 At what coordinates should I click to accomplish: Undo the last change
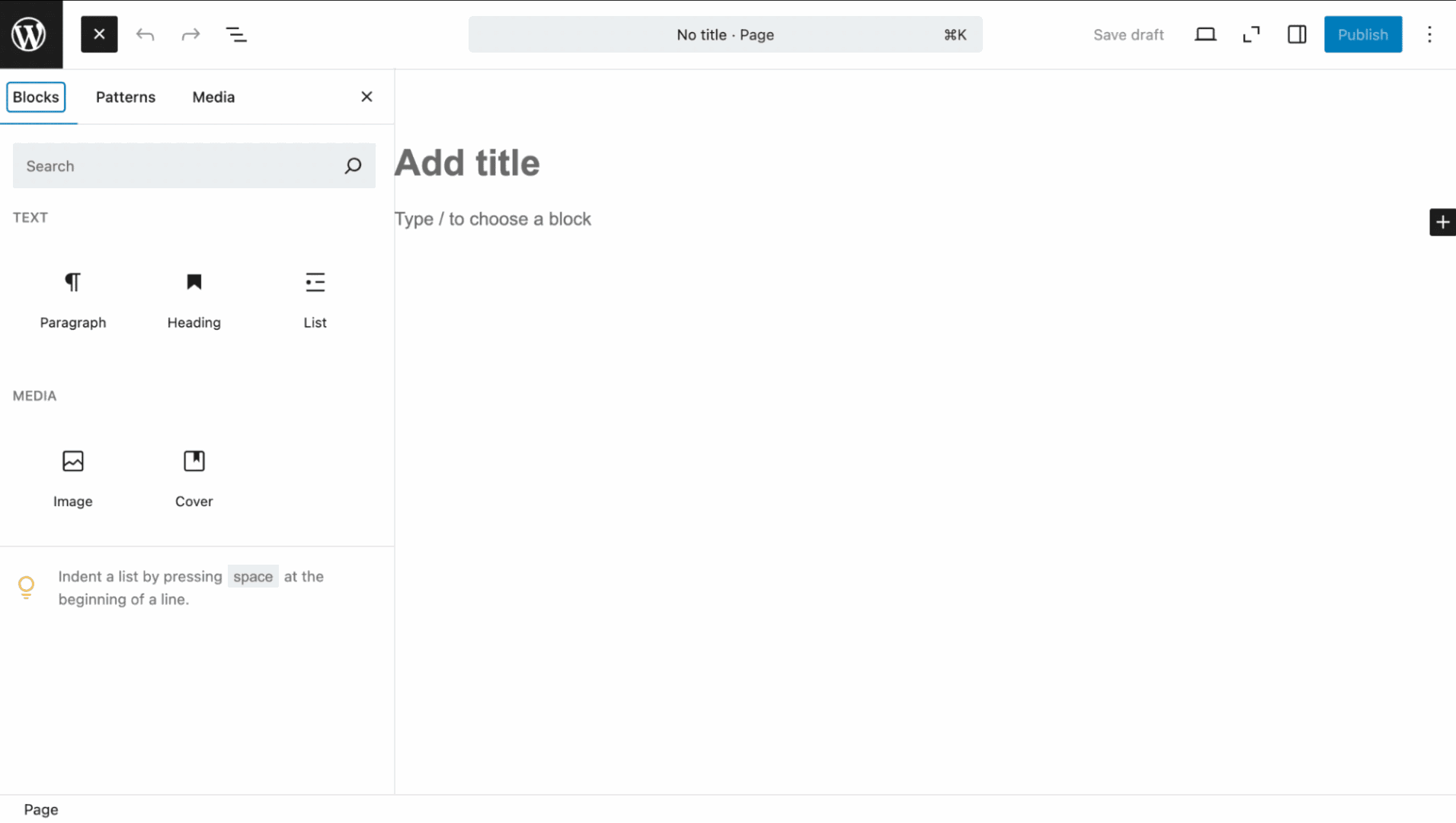click(145, 34)
